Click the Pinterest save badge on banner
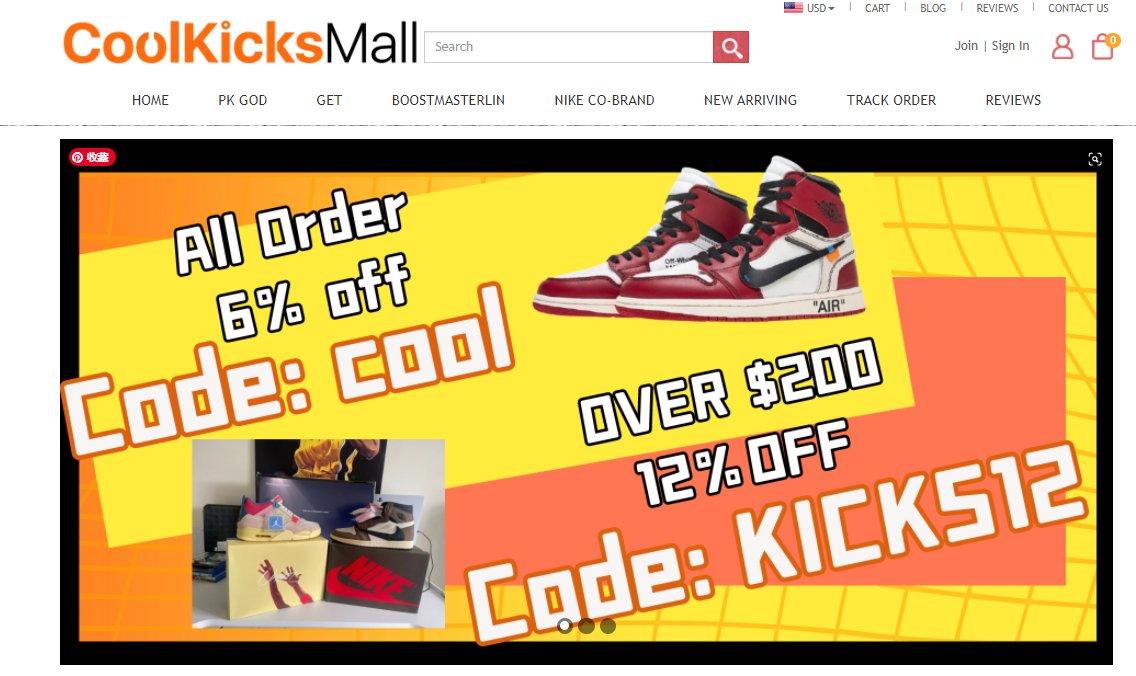Image resolution: width=1136 pixels, height=676 pixels. (x=92, y=157)
